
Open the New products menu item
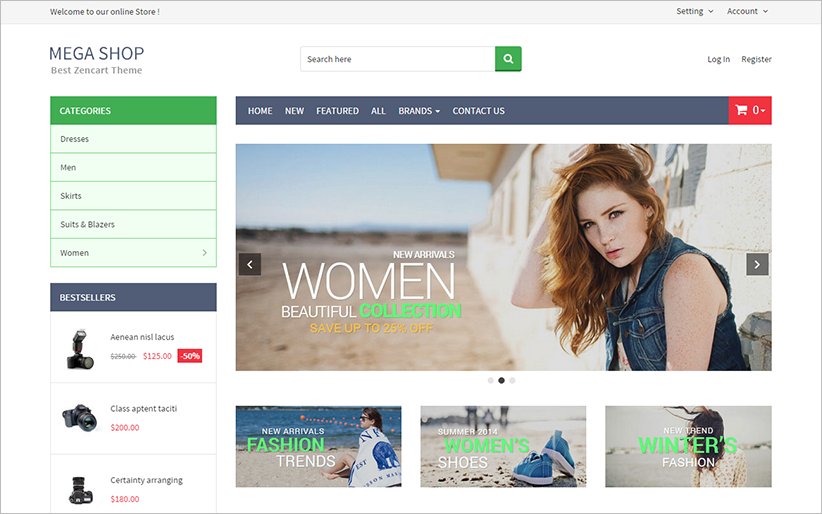(294, 111)
